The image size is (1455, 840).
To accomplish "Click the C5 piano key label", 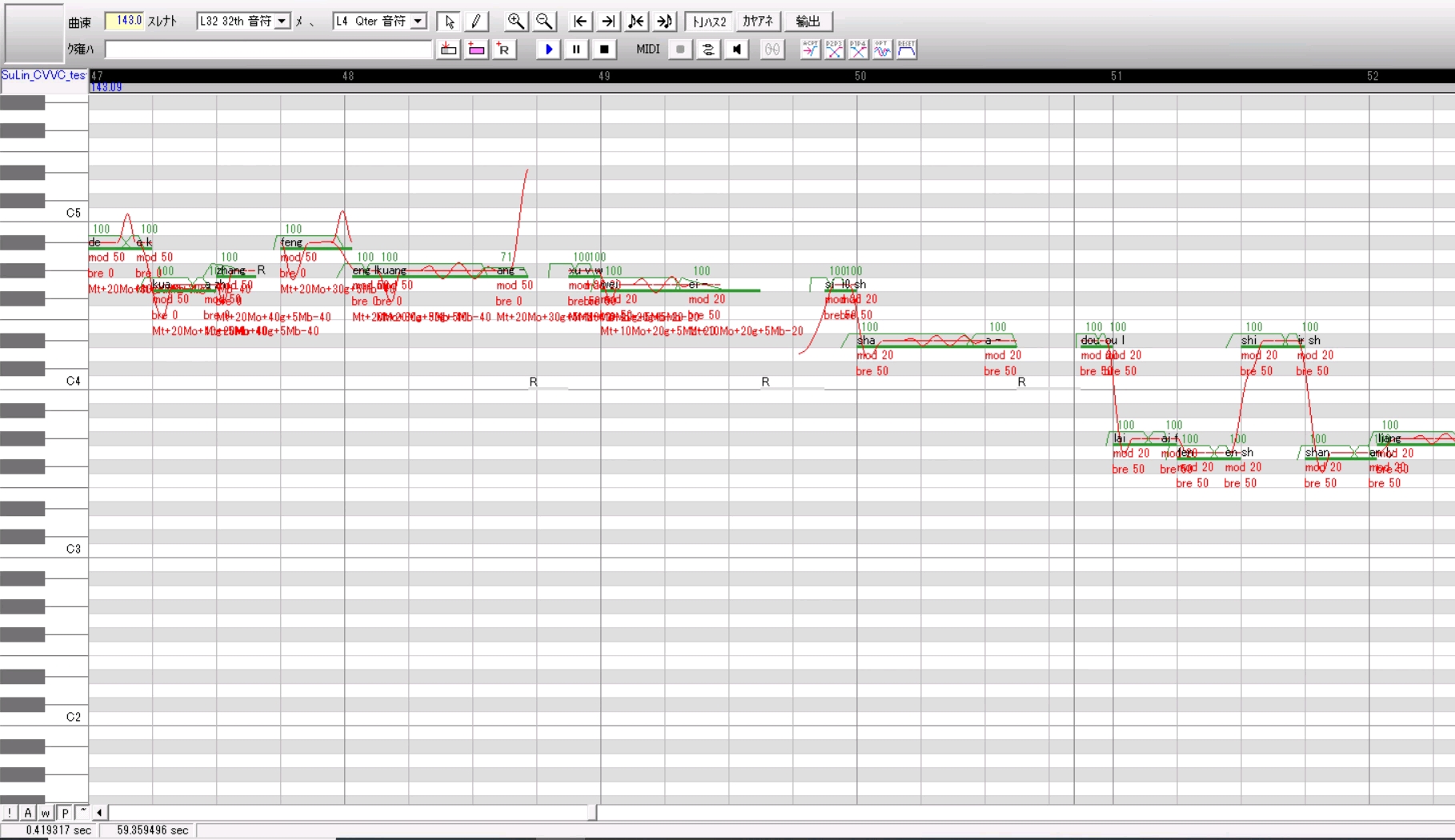I will point(74,213).
